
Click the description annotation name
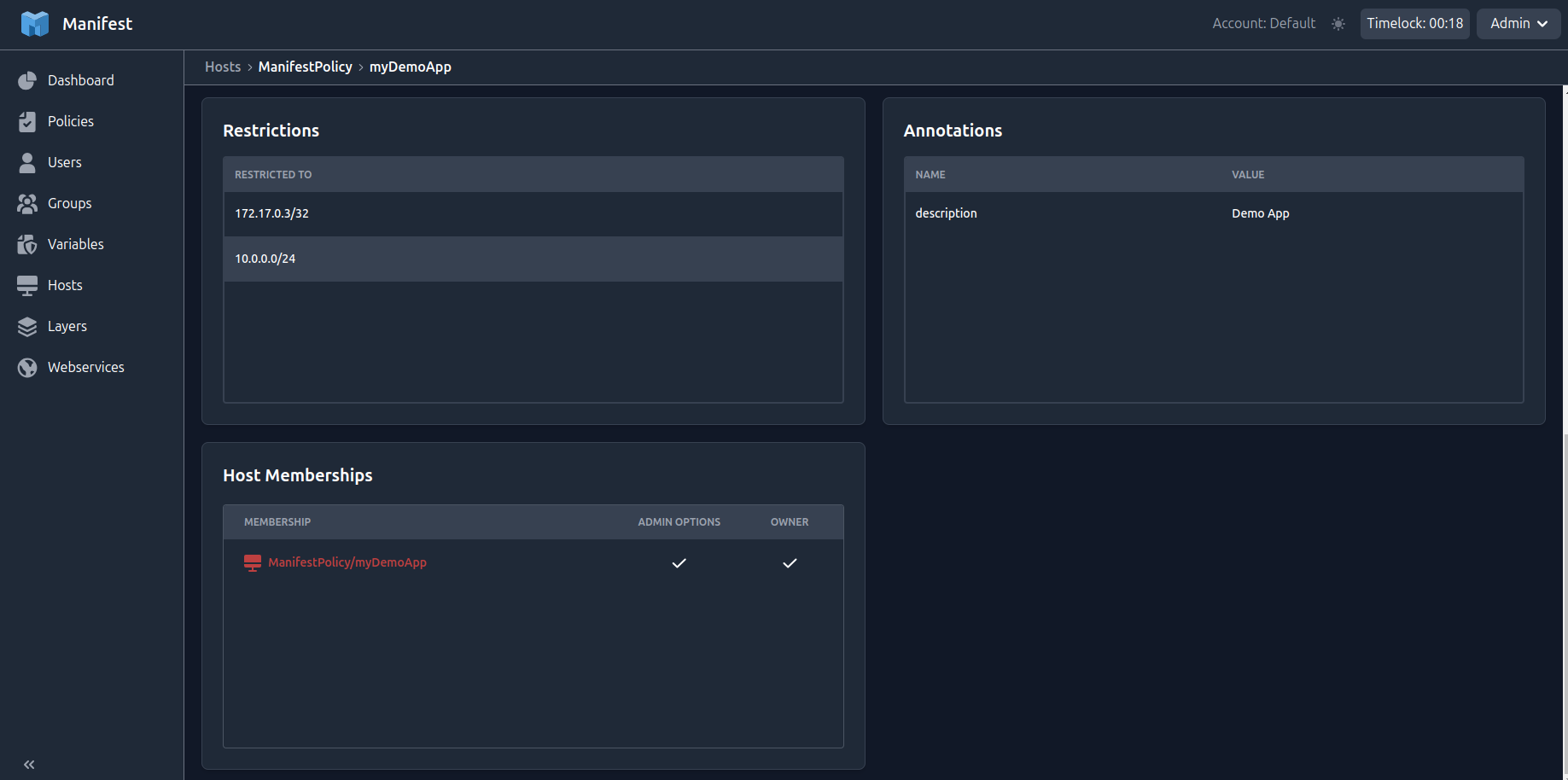point(946,213)
